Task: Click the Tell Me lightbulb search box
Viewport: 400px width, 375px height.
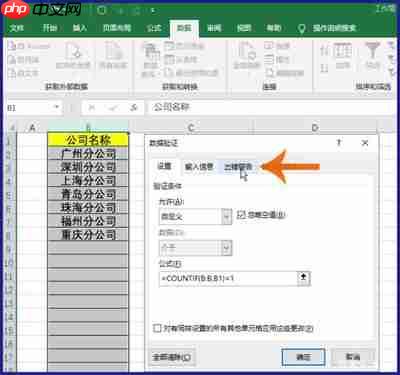Action: (328, 28)
